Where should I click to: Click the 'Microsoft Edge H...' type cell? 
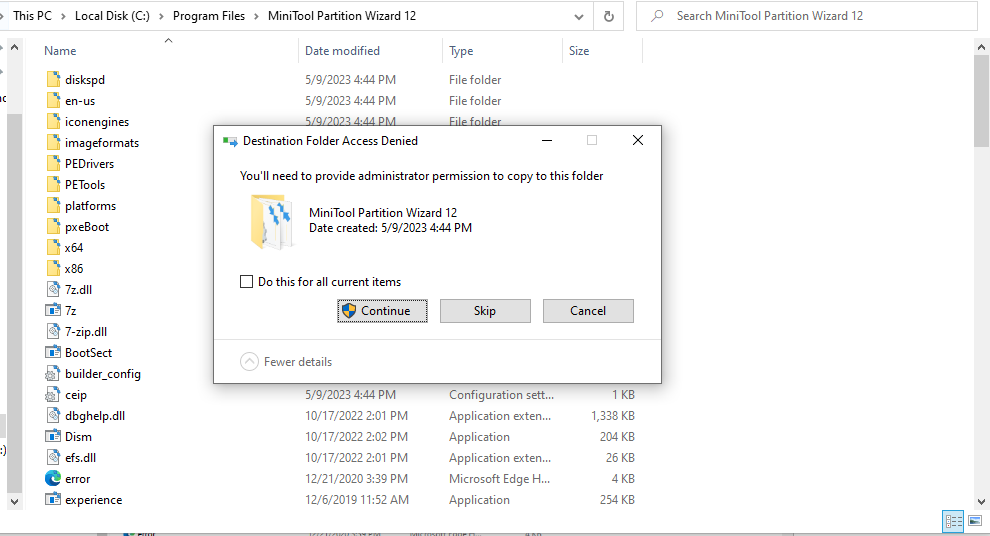coord(499,479)
